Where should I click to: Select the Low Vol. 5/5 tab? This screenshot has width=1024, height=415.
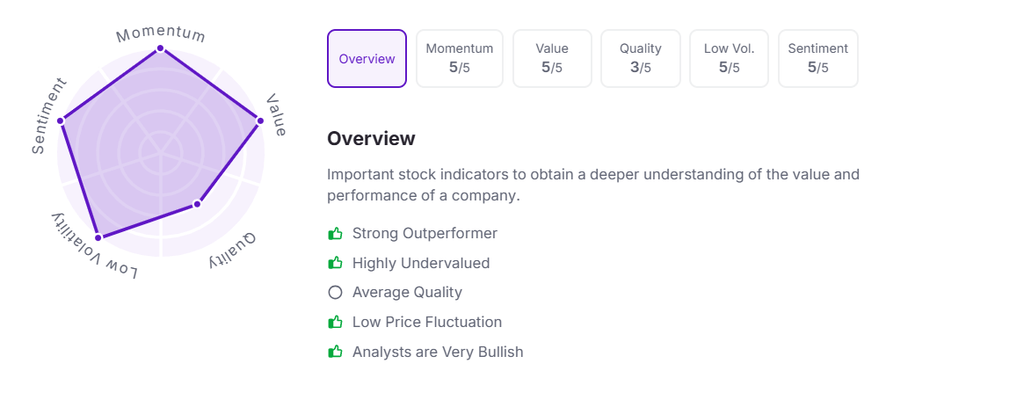click(729, 58)
